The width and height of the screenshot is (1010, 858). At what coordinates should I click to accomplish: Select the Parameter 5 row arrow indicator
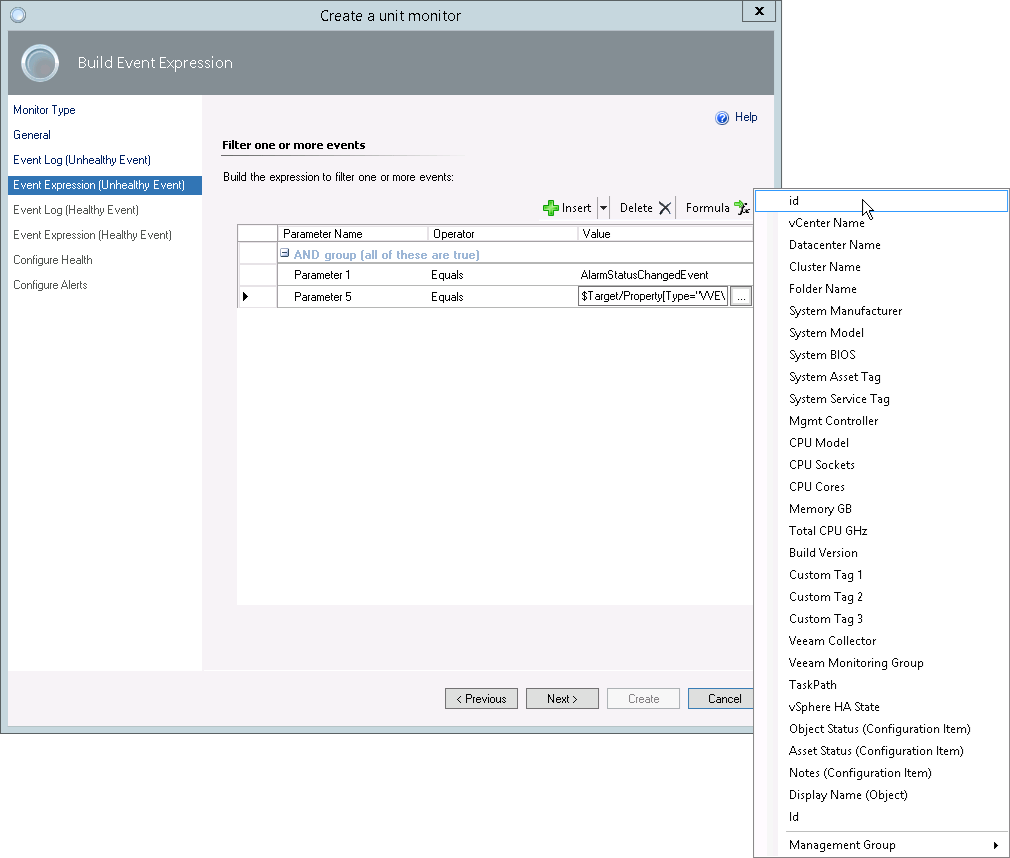[245, 297]
